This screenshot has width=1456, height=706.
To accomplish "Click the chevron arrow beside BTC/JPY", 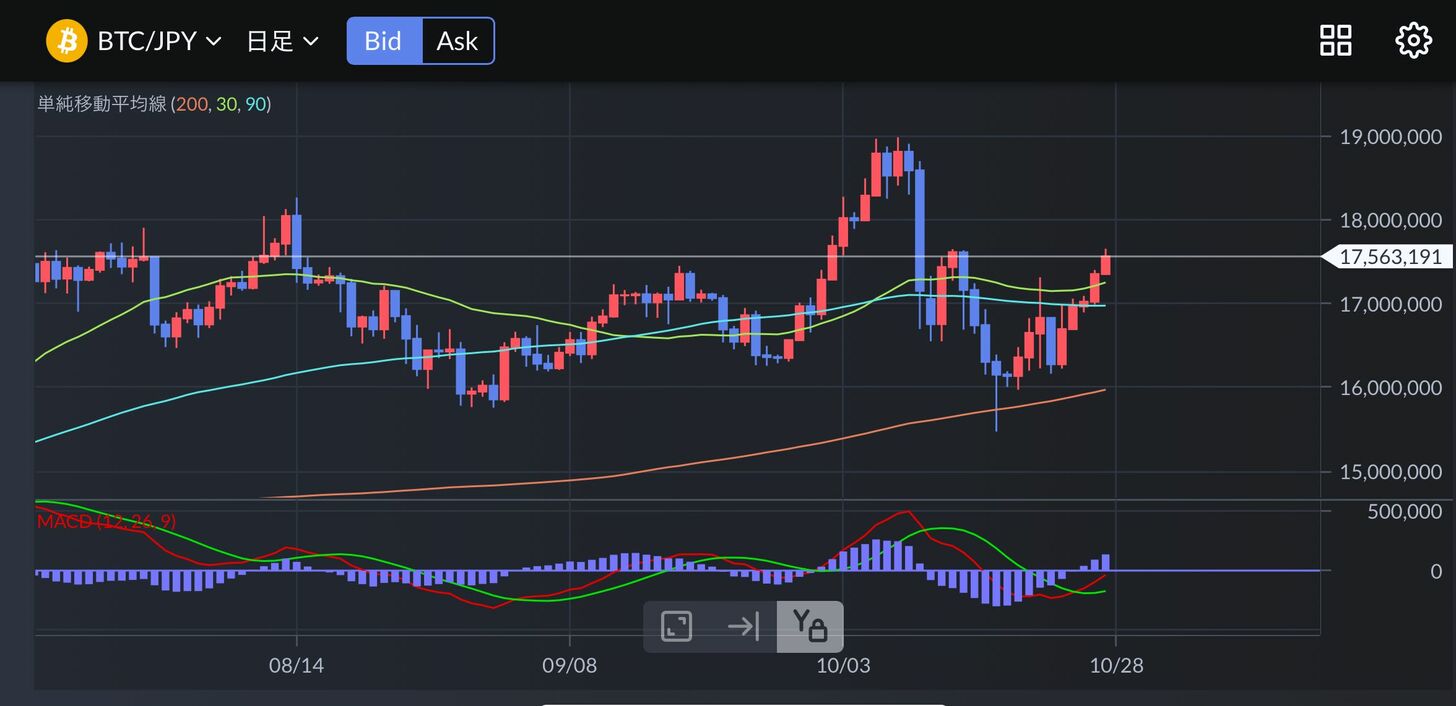I will (213, 41).
